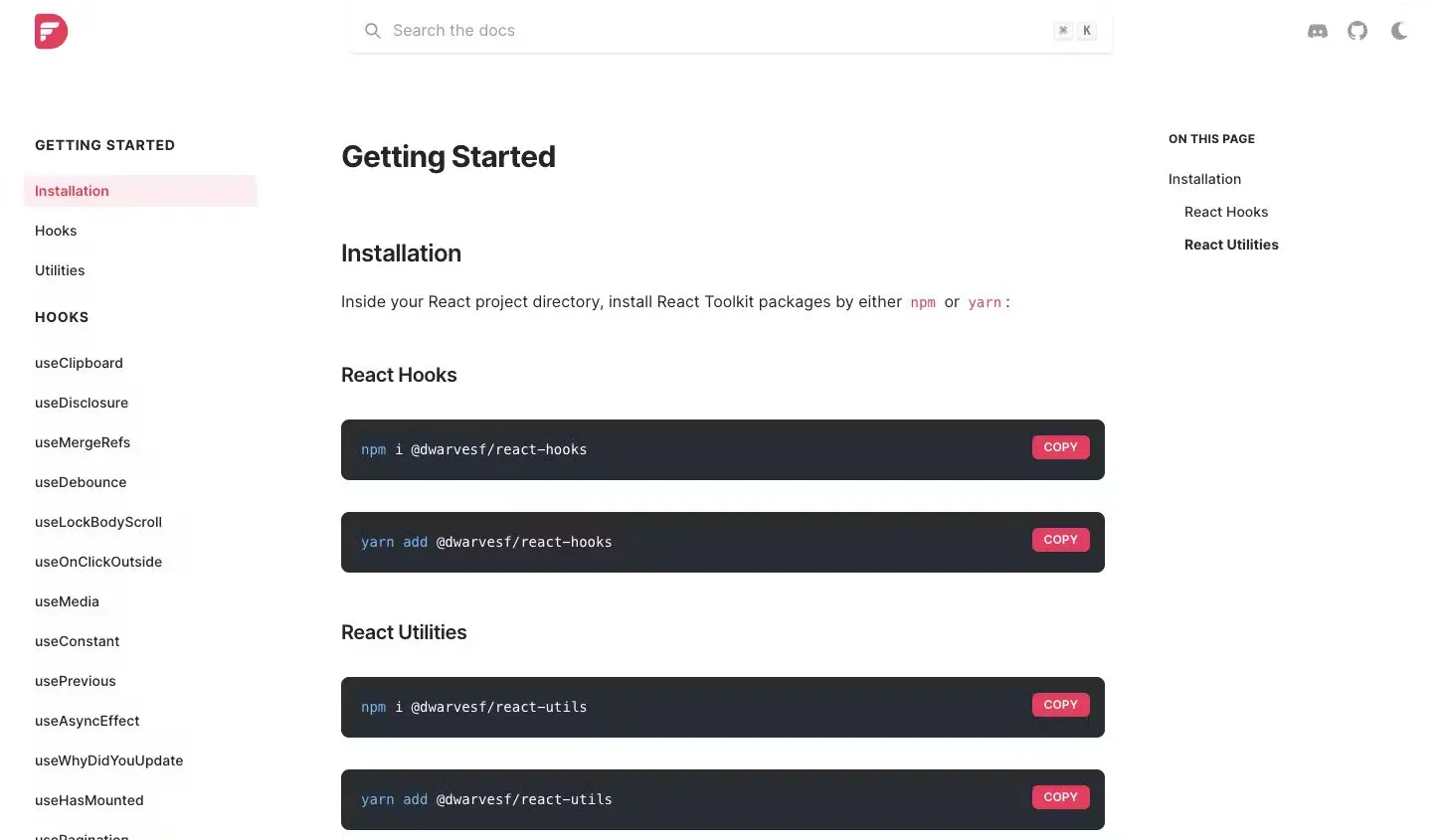Jump to React Hooks in table of contents

tap(1226, 212)
